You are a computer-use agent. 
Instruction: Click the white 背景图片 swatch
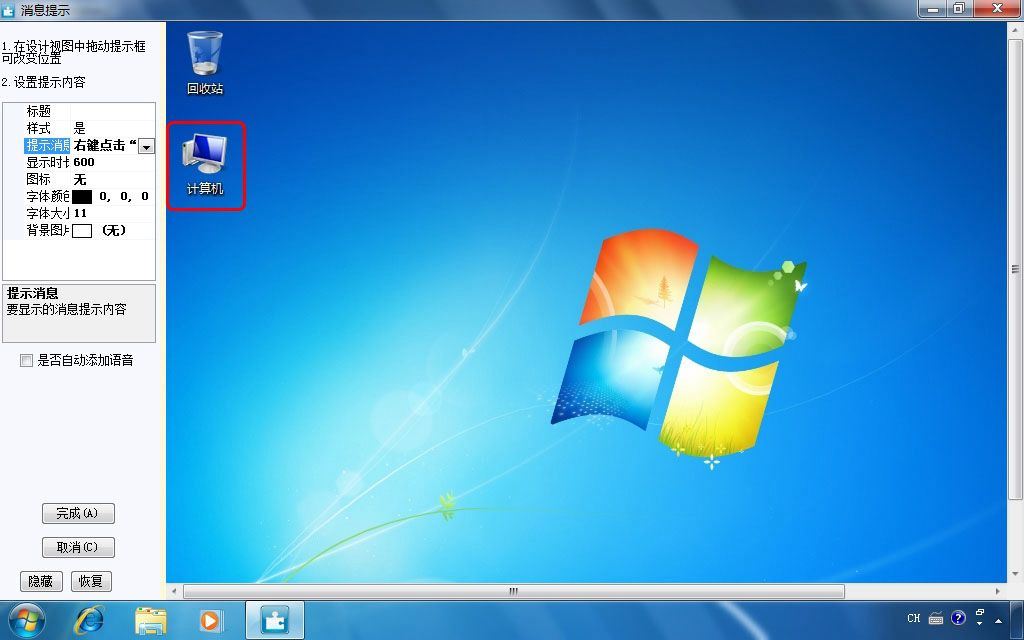click(x=82, y=231)
